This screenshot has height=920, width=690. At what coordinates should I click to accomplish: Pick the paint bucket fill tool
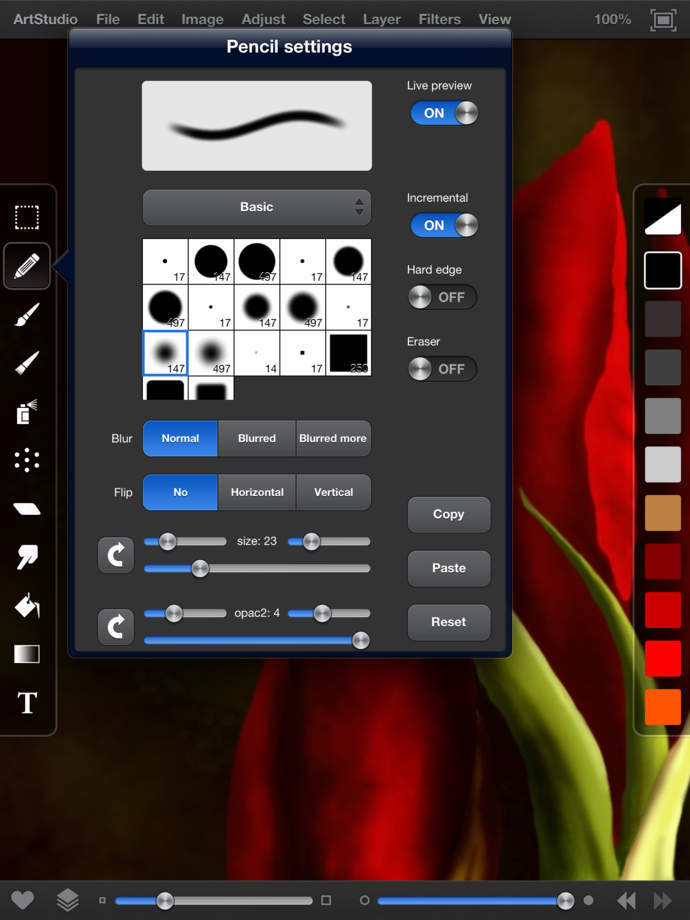pyautogui.click(x=27, y=606)
